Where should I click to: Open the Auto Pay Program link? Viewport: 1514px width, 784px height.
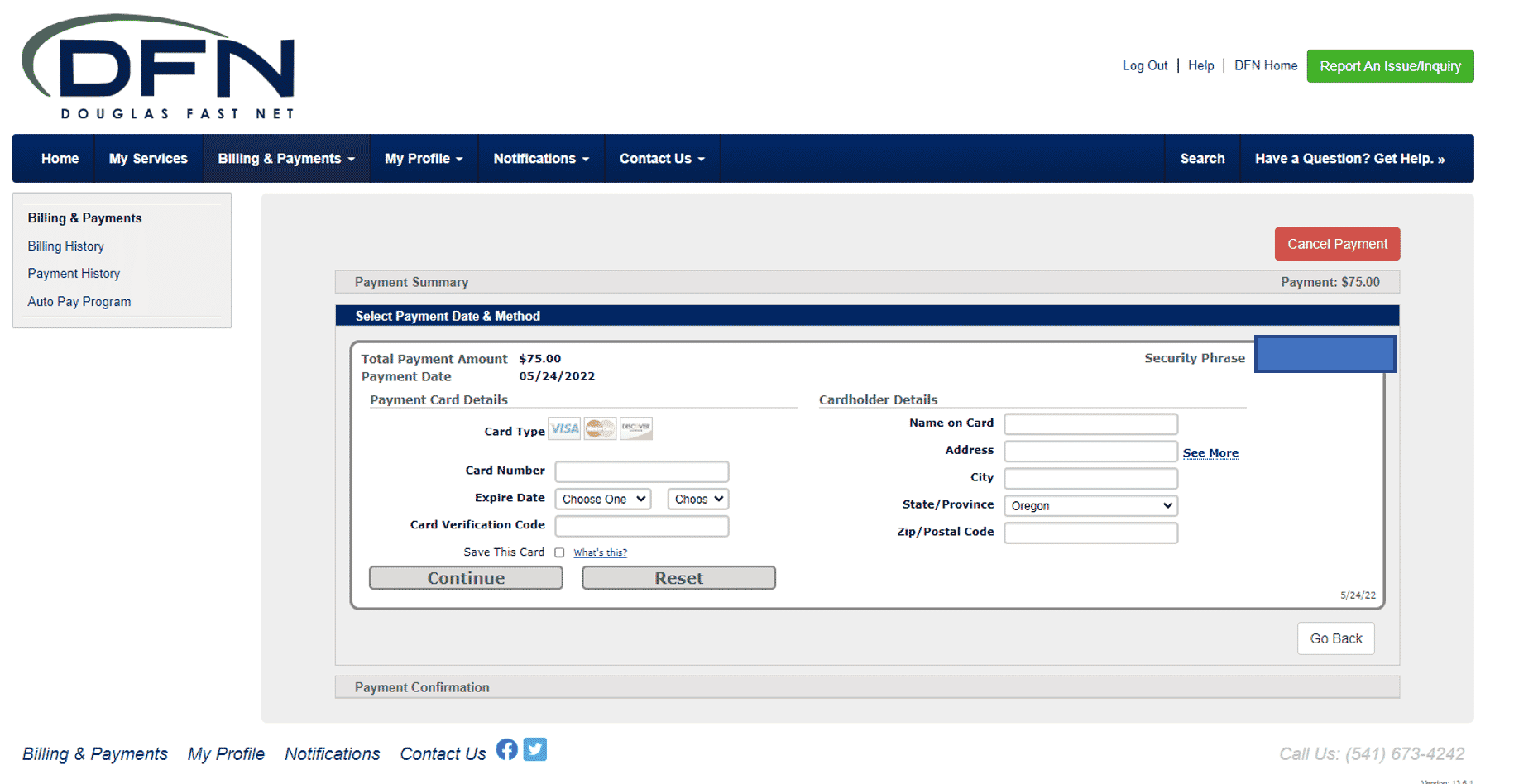pyautogui.click(x=79, y=301)
